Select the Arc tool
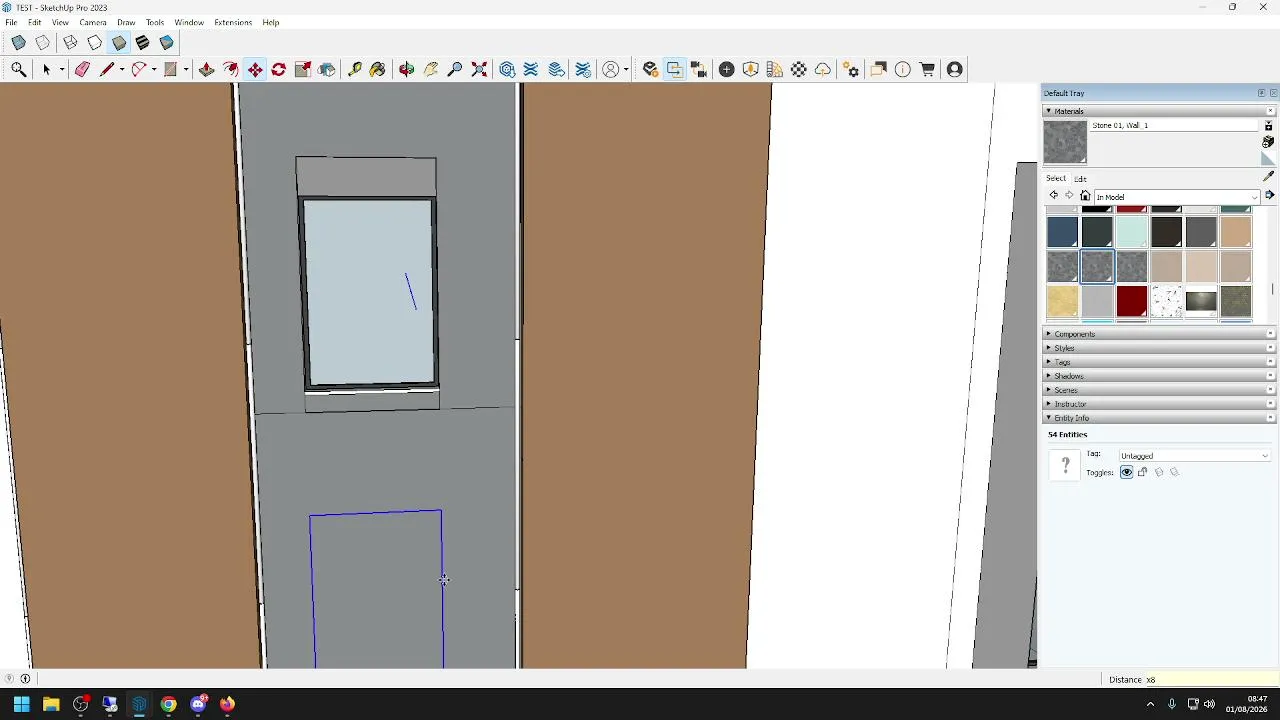This screenshot has width=1280, height=720. [139, 69]
